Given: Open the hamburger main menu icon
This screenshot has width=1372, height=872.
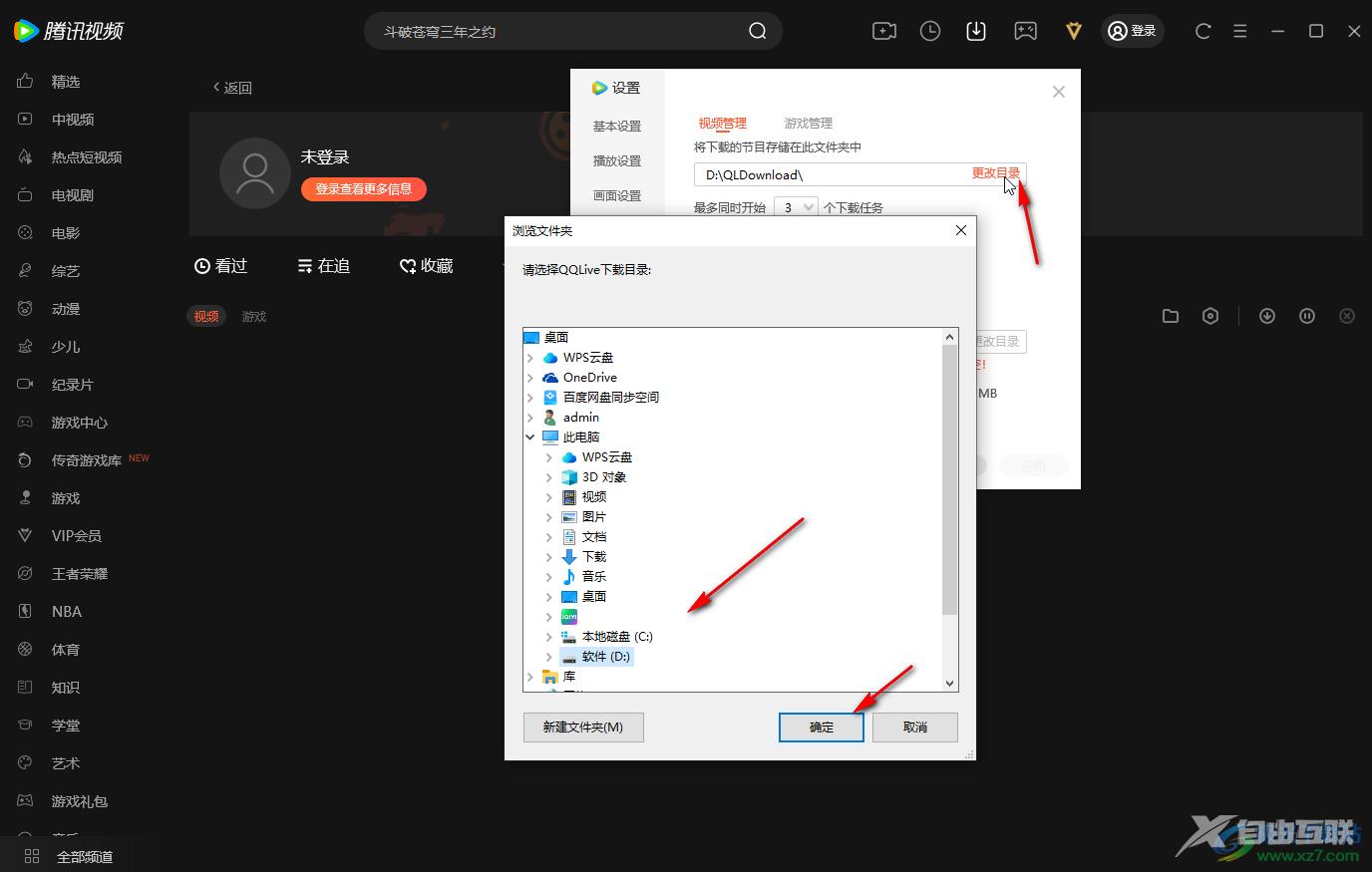Looking at the screenshot, I should pyautogui.click(x=1239, y=31).
